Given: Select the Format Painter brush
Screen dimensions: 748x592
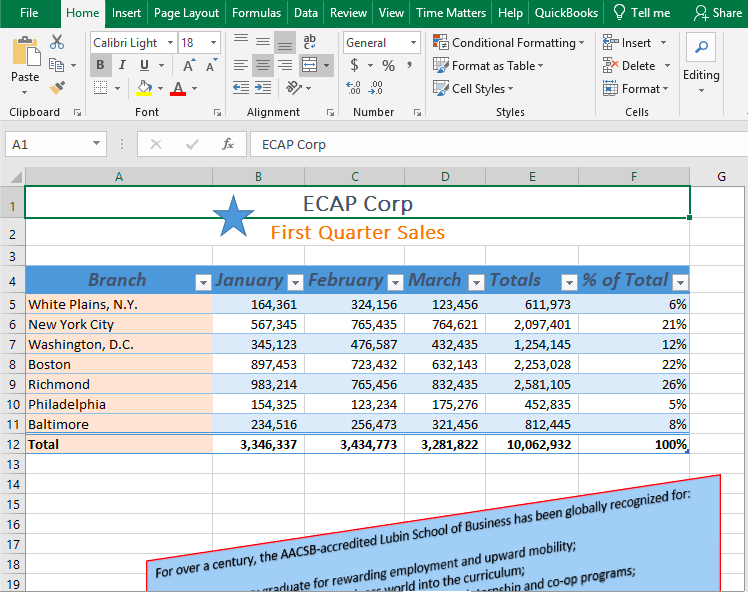Looking at the screenshot, I should click(57, 87).
